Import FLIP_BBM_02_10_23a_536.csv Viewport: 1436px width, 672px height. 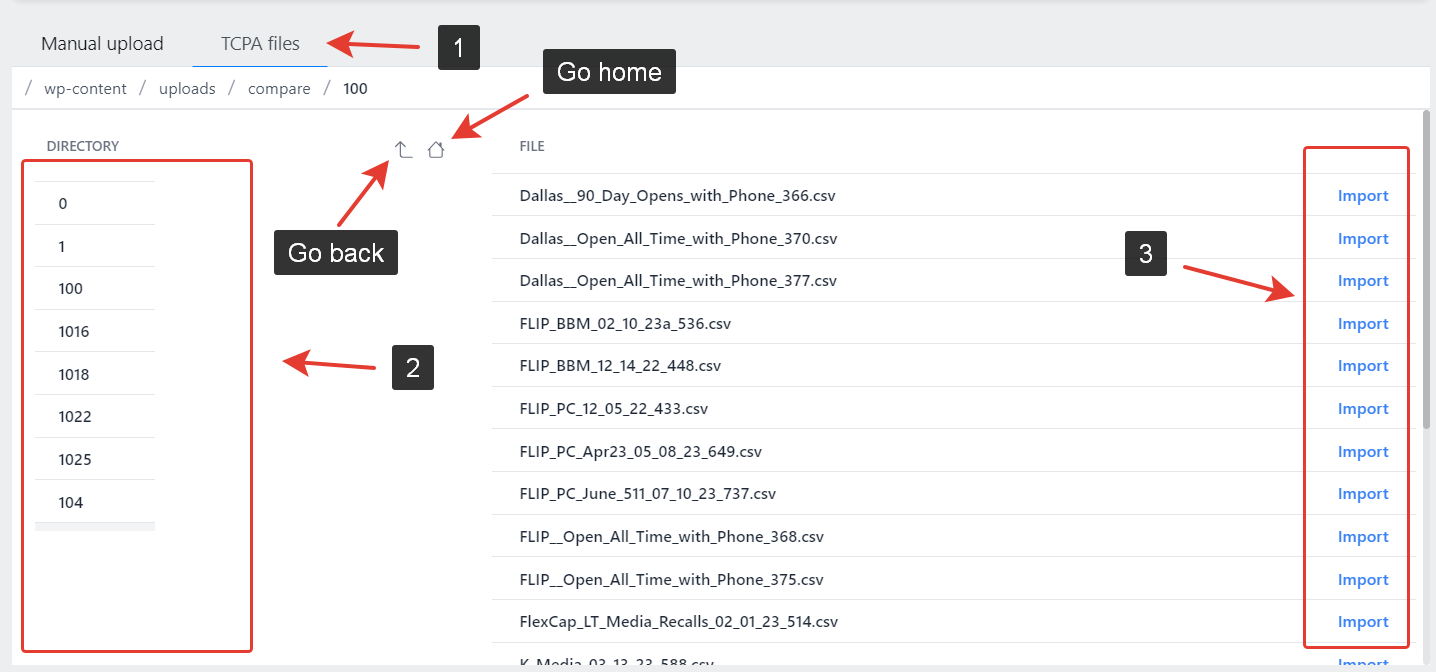pos(1363,324)
